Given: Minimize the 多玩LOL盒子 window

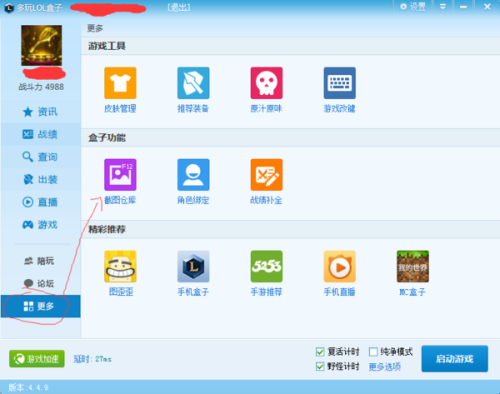Looking at the screenshot, I should [x=463, y=7].
